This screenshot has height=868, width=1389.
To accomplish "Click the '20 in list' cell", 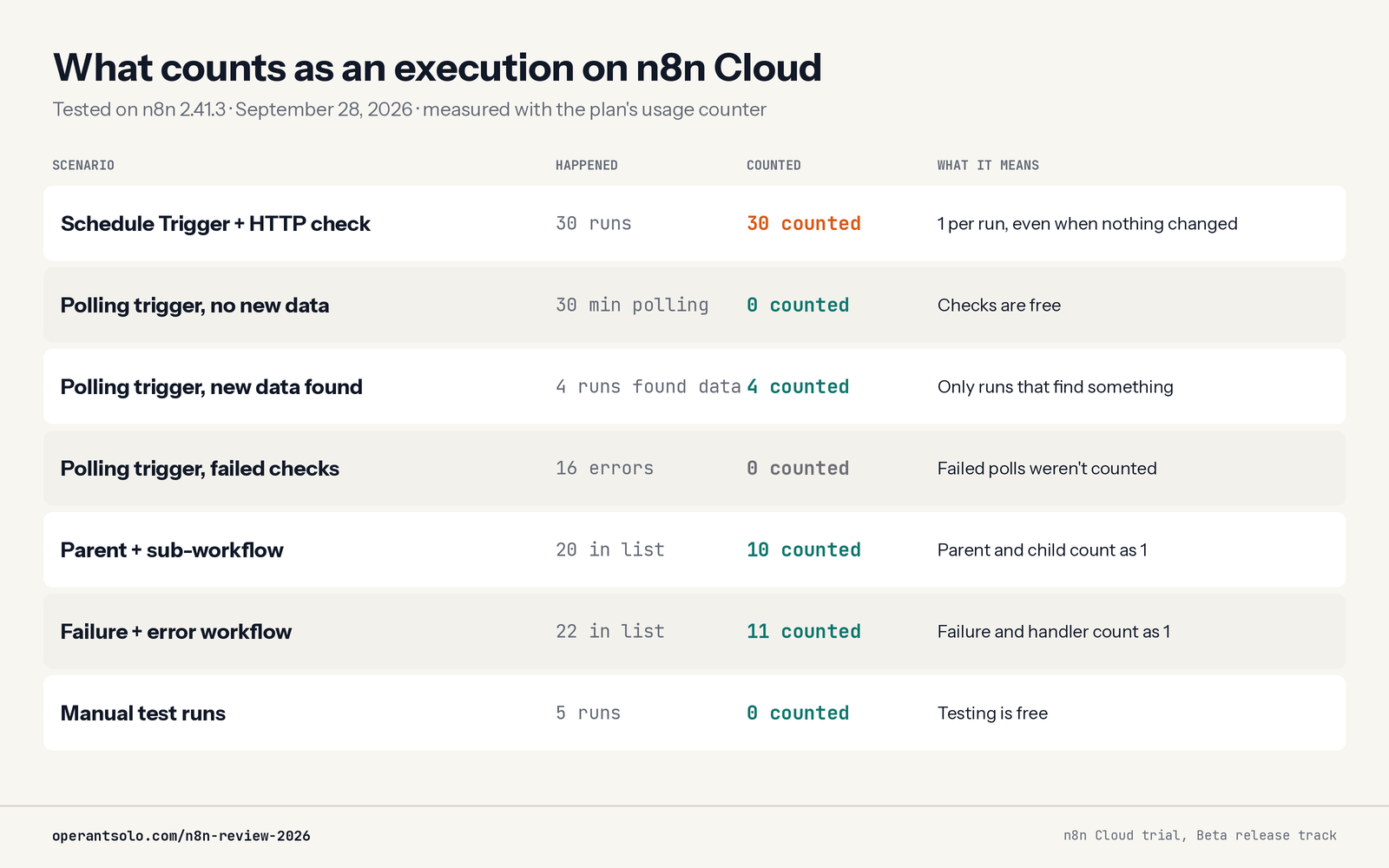I will click(x=610, y=550).
